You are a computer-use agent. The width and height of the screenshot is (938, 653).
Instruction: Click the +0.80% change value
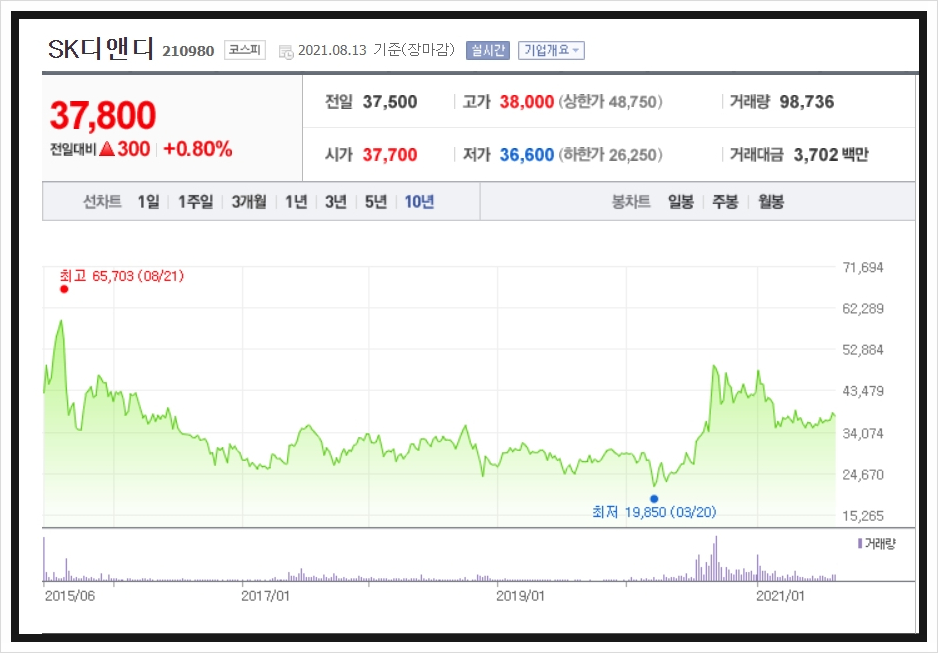[197, 149]
